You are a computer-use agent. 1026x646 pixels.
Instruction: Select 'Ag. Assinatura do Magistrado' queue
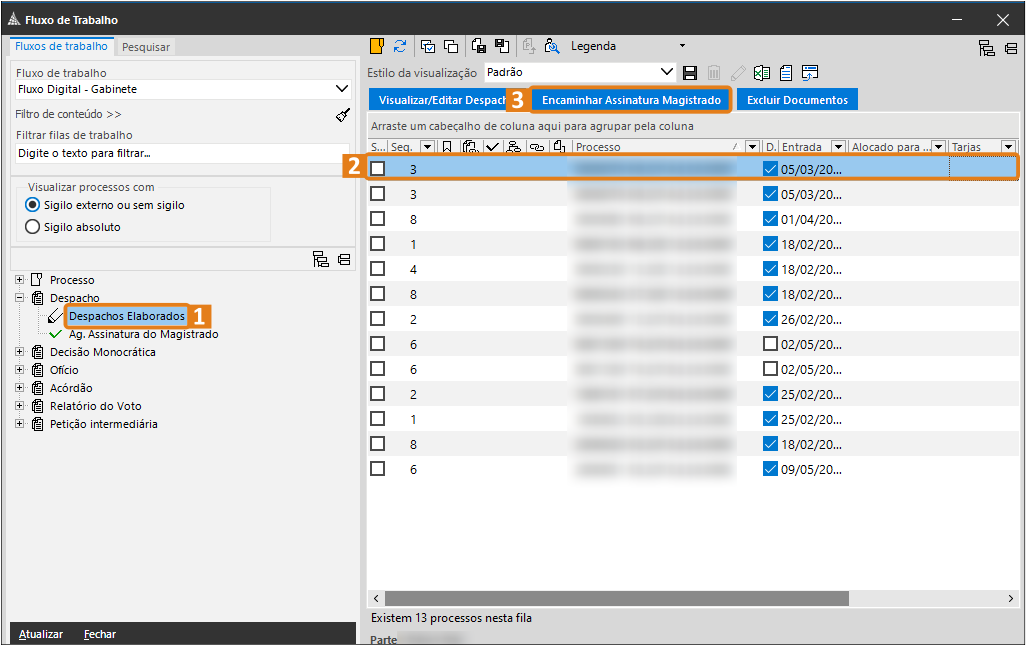(x=143, y=334)
